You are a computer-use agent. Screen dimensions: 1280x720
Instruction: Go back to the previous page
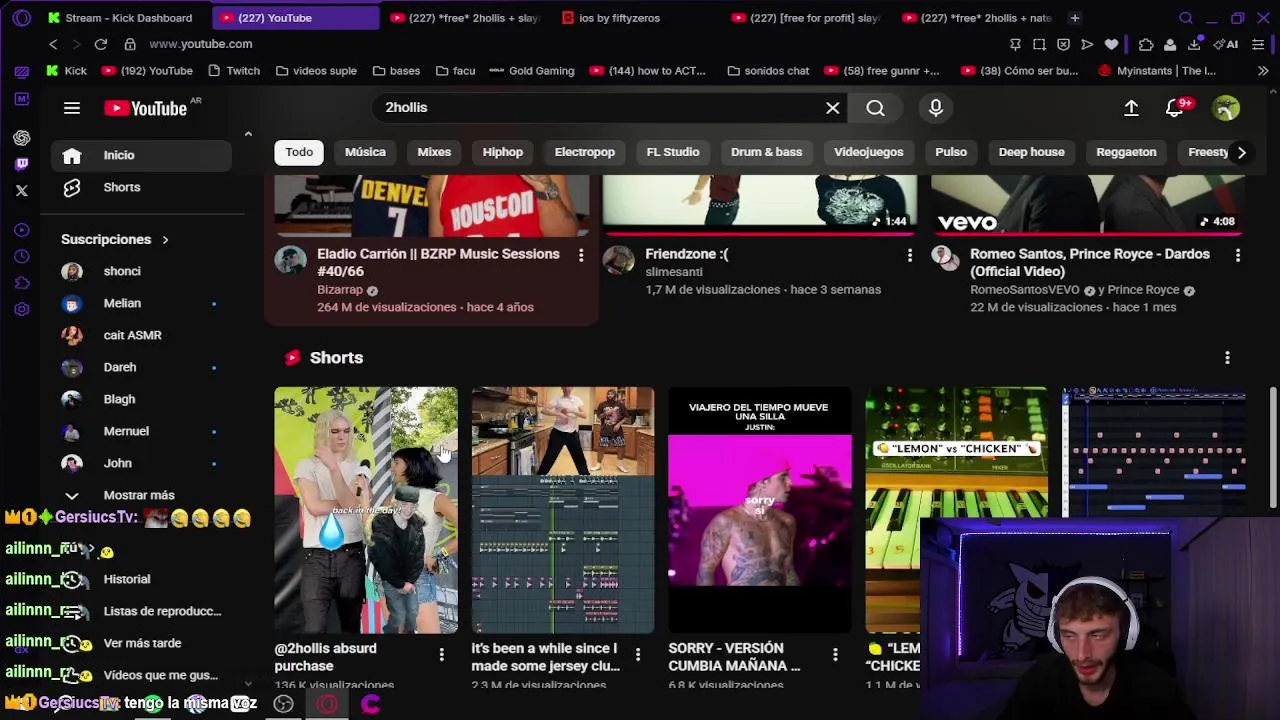(54, 44)
